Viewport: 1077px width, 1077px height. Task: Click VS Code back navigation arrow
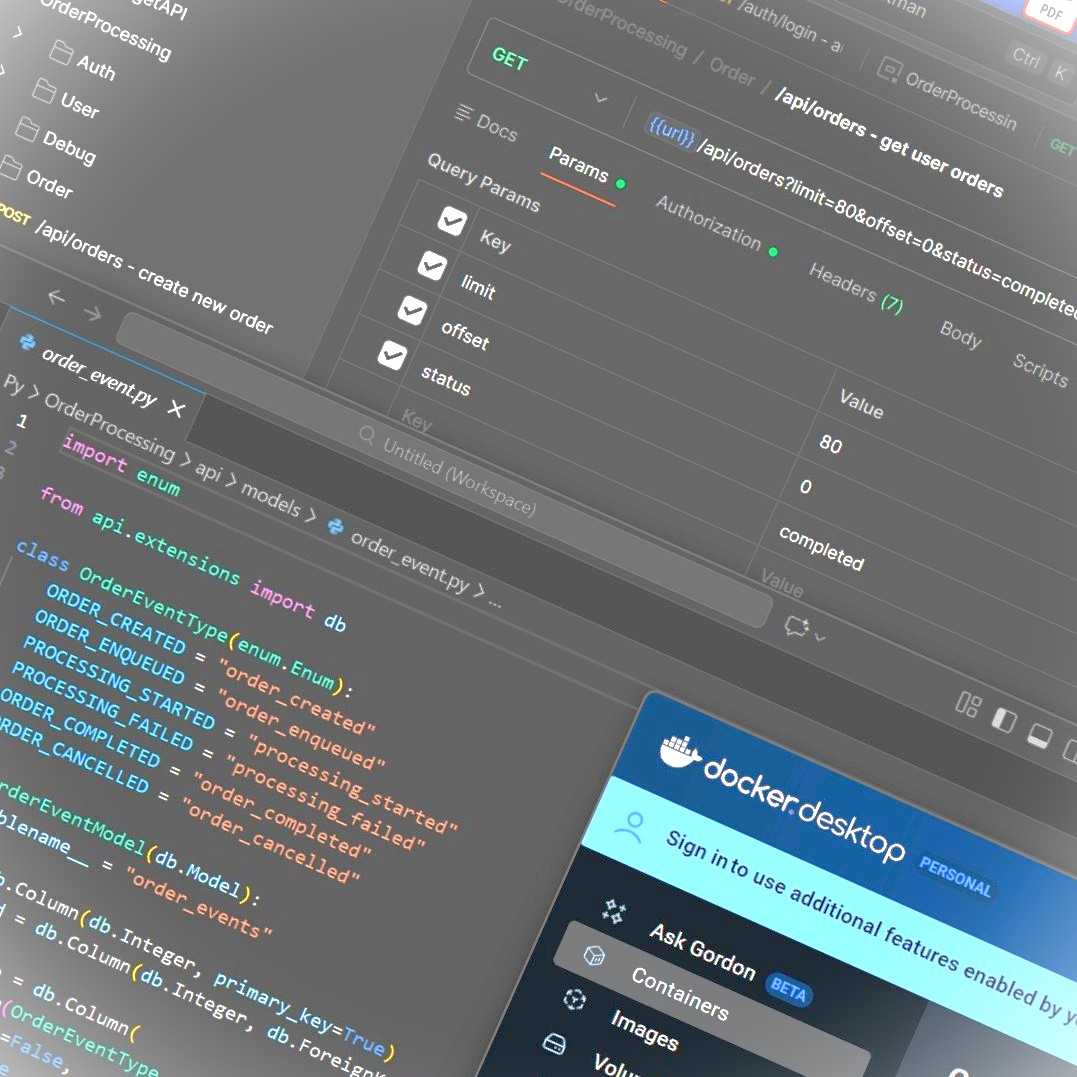coord(56,298)
